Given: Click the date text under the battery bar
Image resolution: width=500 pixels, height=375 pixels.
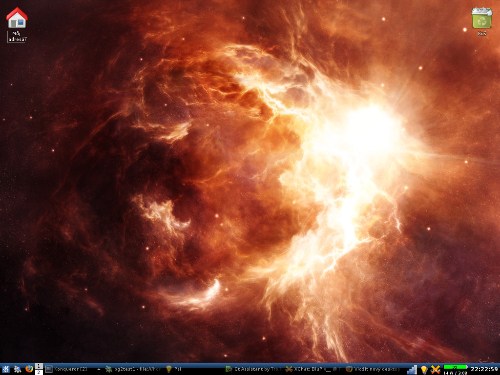Looking at the screenshot, I should coord(455,373).
